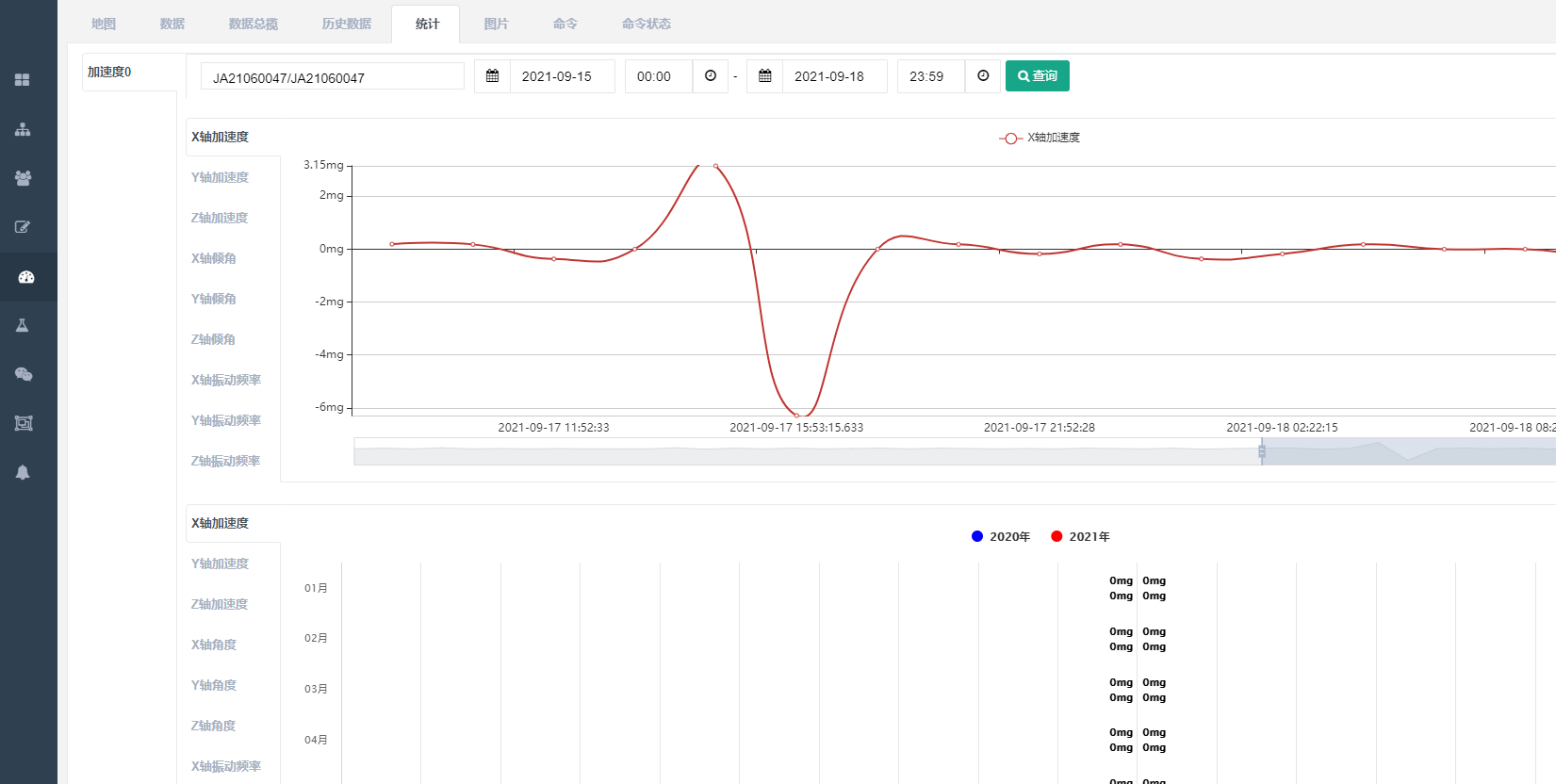1556x784 pixels.
Task: Open the notification bell sidebar icon
Action: click(23, 472)
